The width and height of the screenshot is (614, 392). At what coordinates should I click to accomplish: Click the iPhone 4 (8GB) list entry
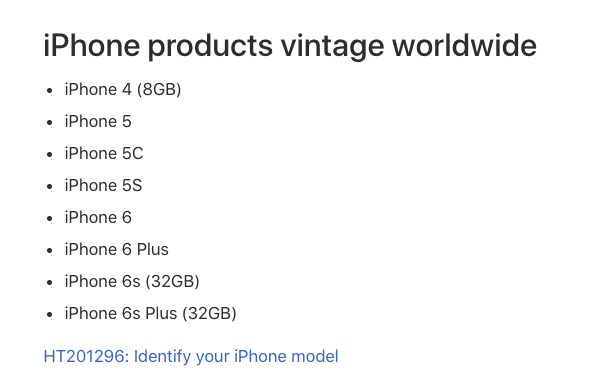point(123,90)
